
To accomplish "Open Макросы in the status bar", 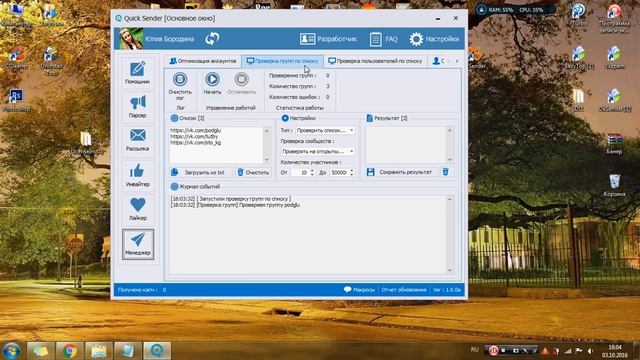I will pyautogui.click(x=359, y=289).
